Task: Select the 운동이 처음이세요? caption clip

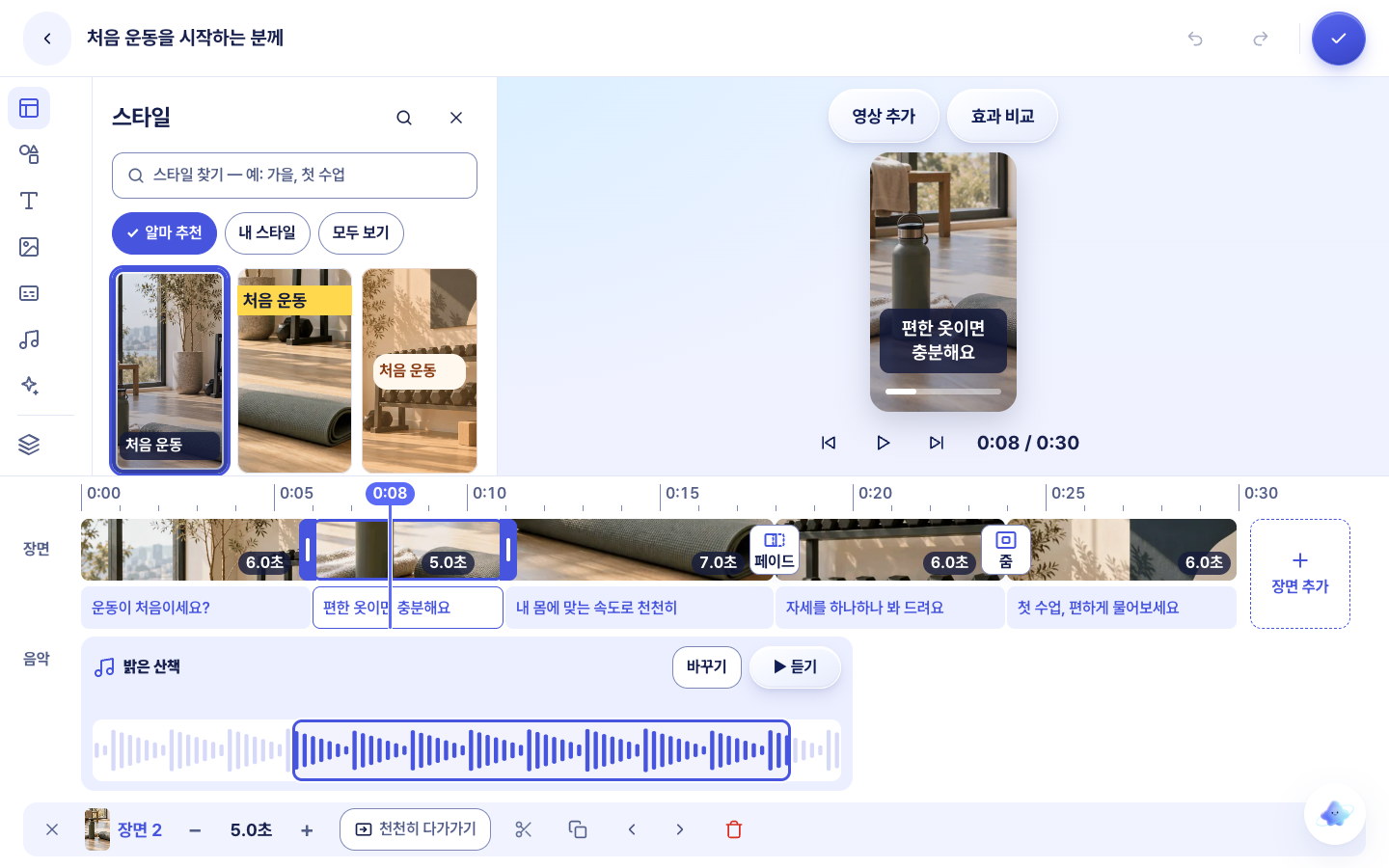Action: pos(196,608)
